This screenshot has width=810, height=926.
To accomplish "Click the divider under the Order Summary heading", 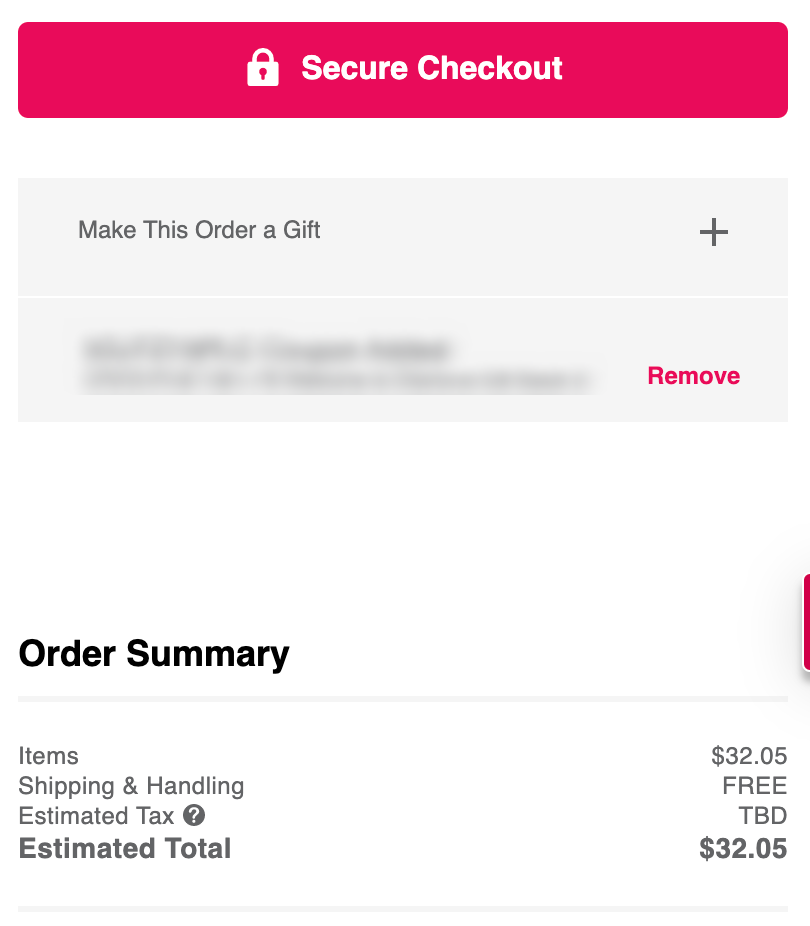I will (x=403, y=699).
